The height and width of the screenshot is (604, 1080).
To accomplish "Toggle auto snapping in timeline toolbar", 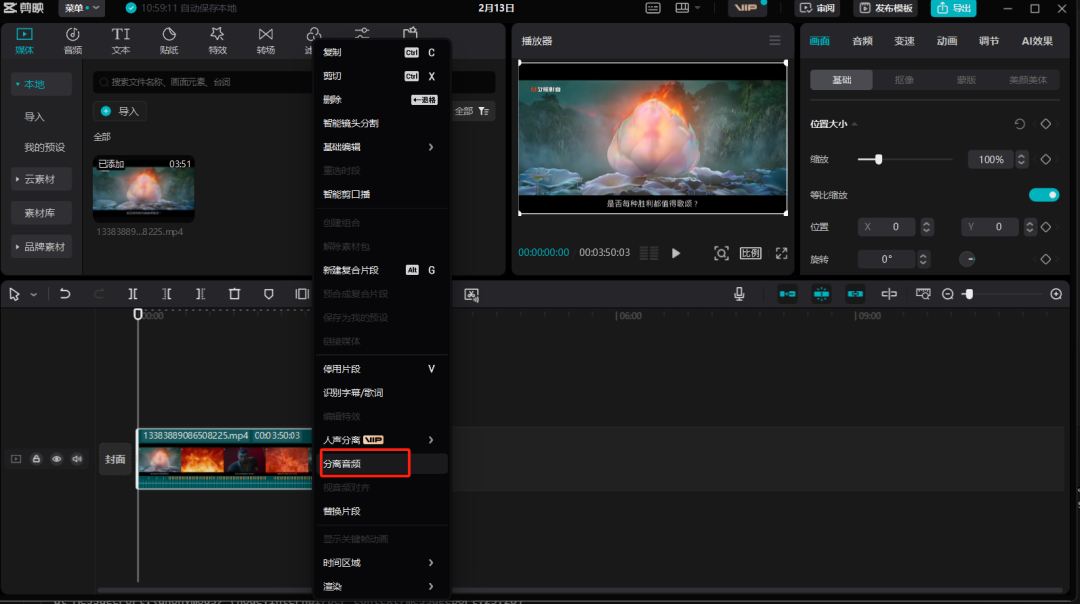I will (x=821, y=294).
